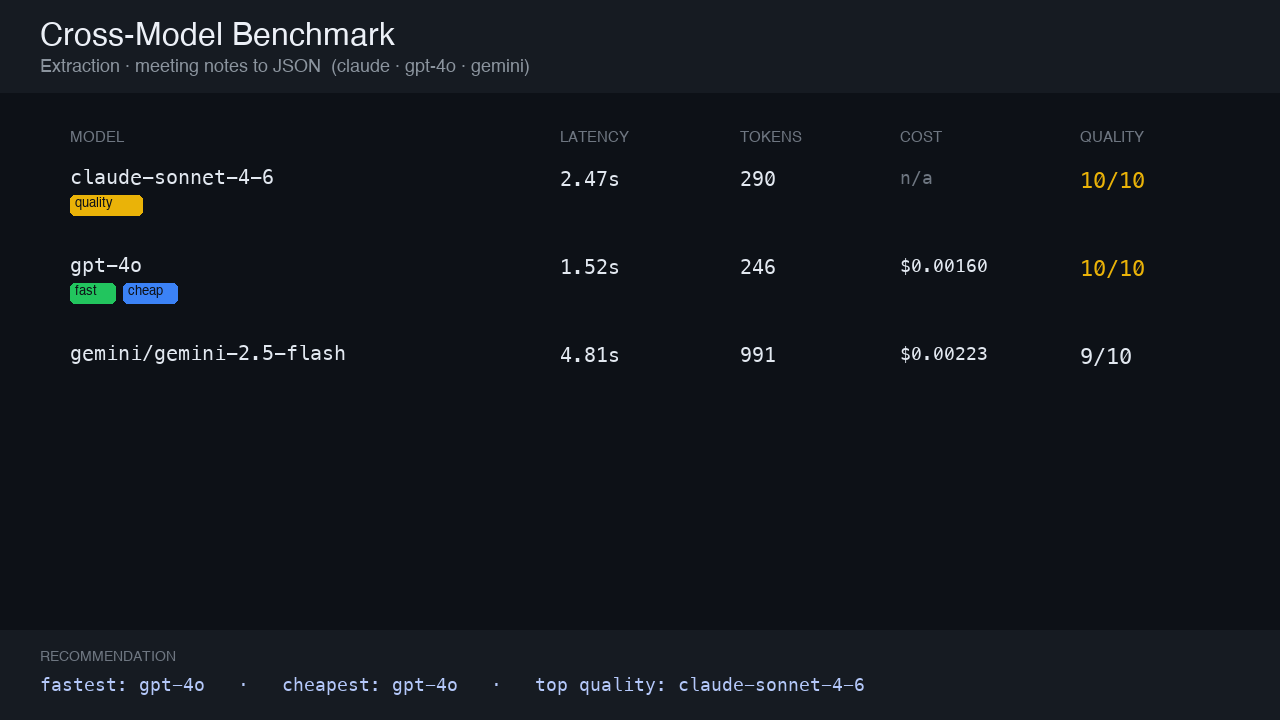
Task: Click the green 'fast' badge
Action: pyautogui.click(x=93, y=293)
